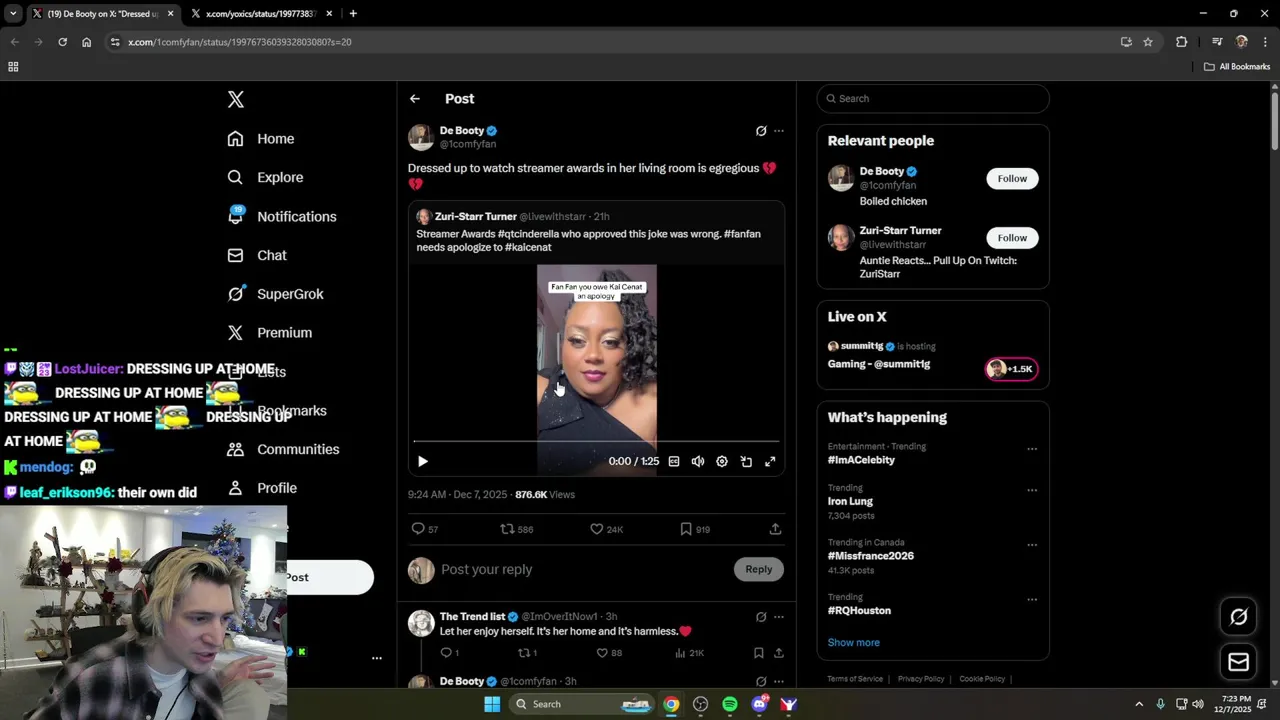1280x720 pixels.
Task: Reload the page
Action: click(62, 42)
